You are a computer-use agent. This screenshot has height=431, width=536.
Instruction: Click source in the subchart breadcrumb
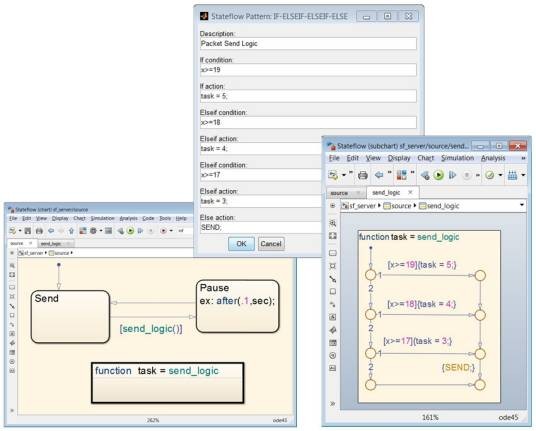tap(398, 206)
